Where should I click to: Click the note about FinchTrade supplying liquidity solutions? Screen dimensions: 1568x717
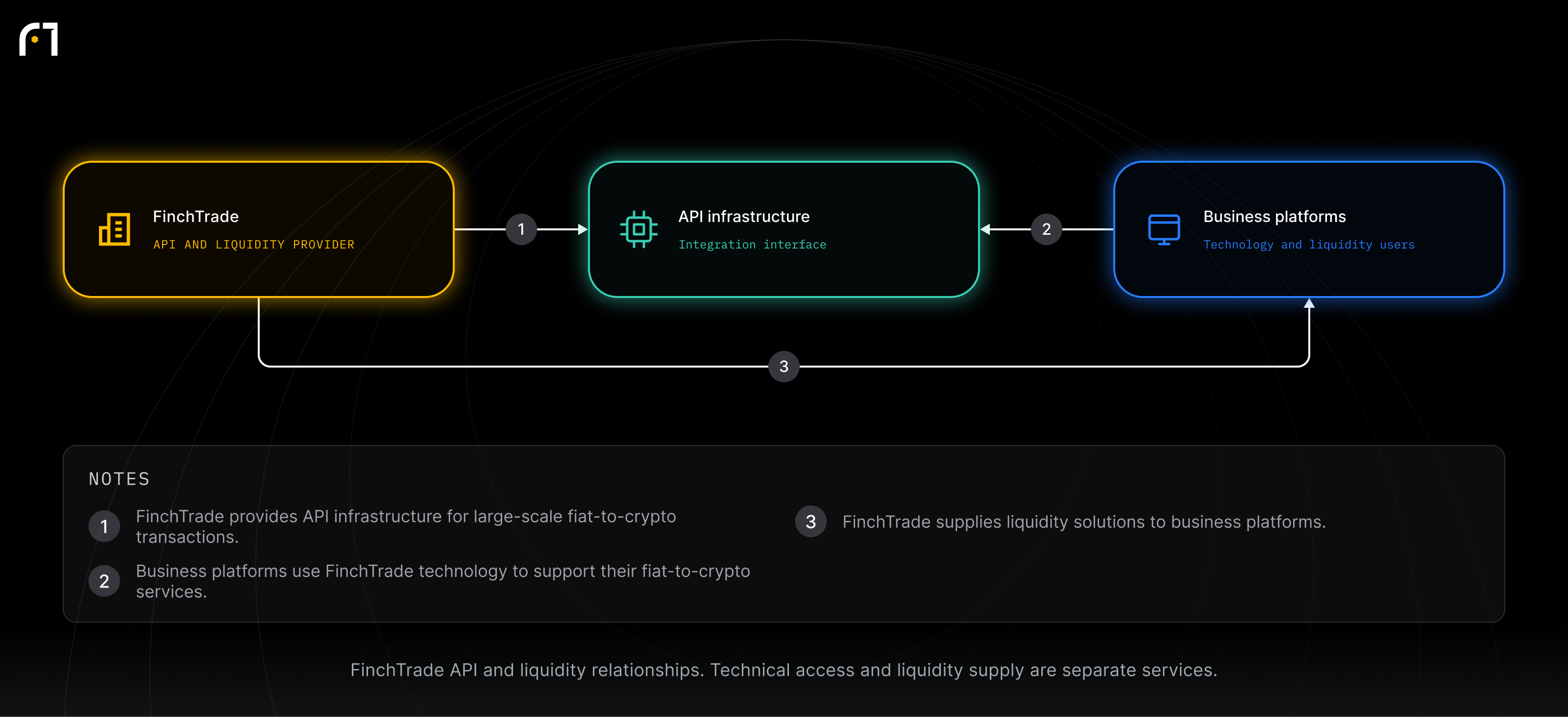tap(1083, 521)
